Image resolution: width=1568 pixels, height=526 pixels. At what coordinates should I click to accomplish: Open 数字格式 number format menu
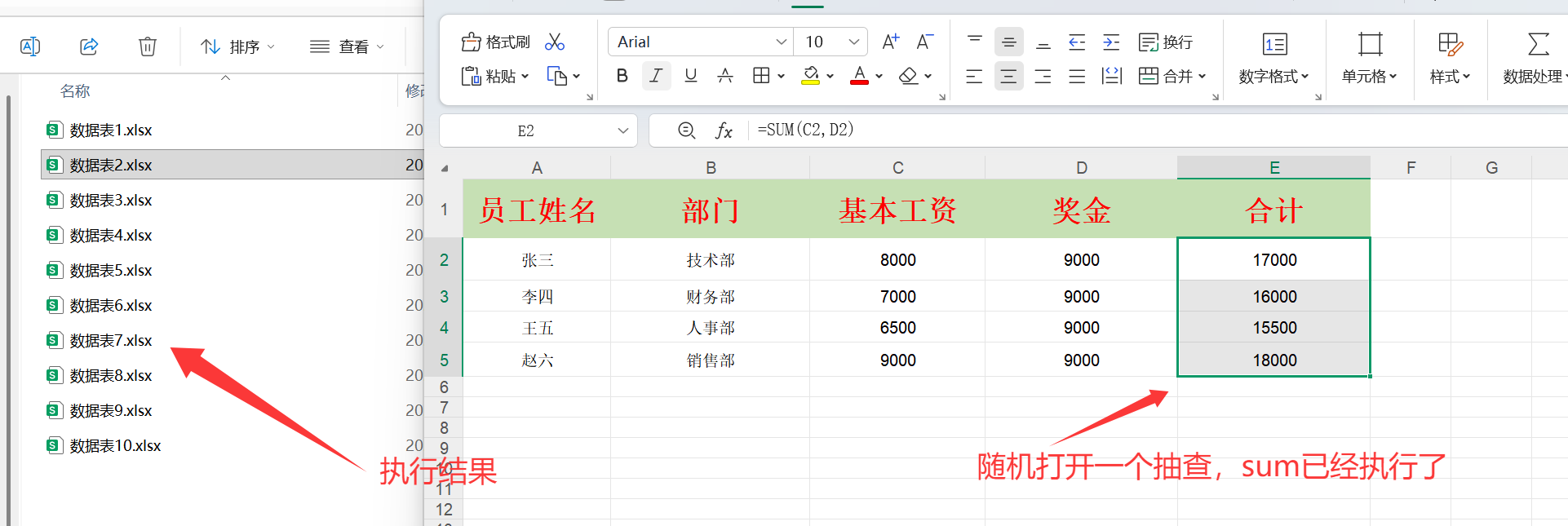(x=1273, y=59)
